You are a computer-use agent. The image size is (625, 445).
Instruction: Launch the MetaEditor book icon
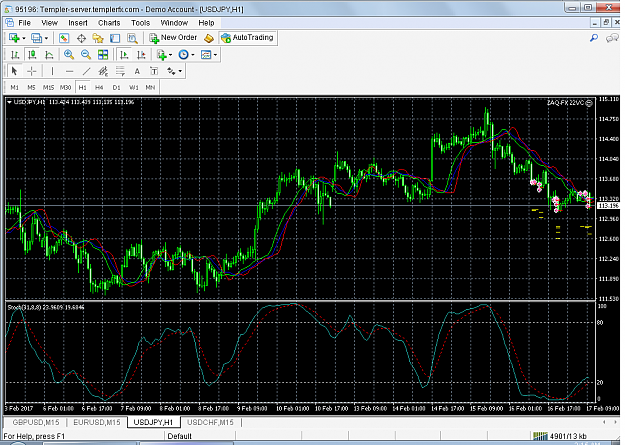(x=209, y=38)
